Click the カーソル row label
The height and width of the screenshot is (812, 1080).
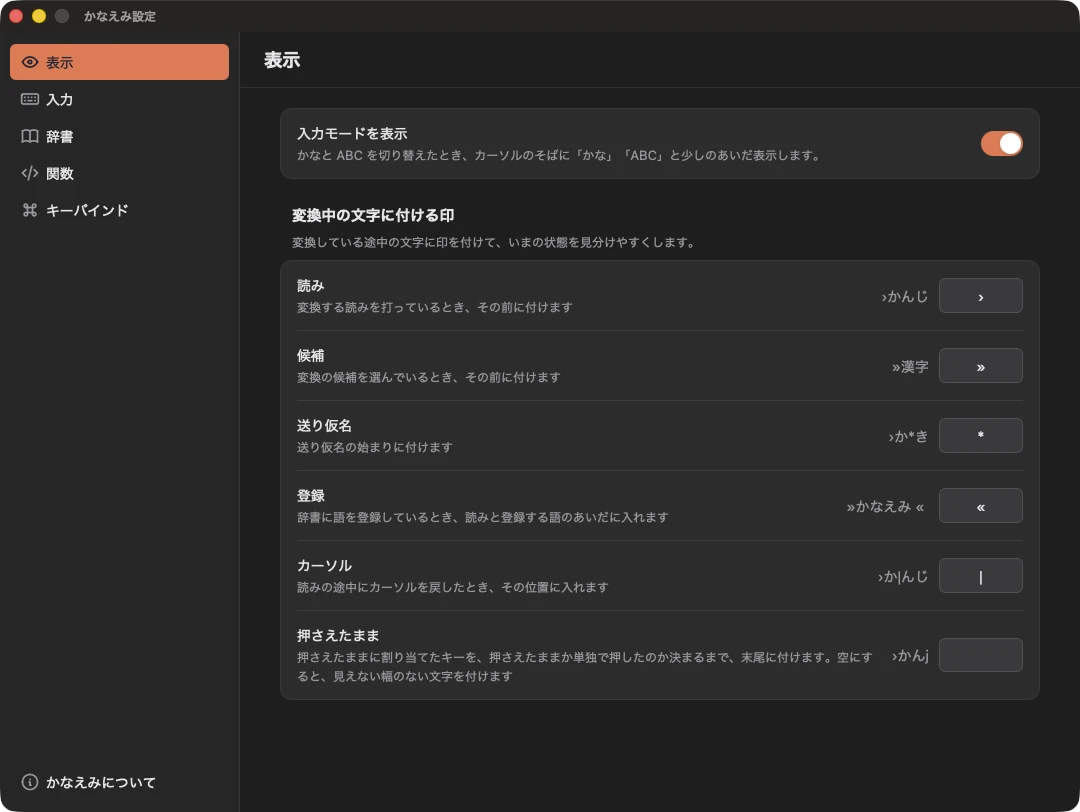point(324,565)
